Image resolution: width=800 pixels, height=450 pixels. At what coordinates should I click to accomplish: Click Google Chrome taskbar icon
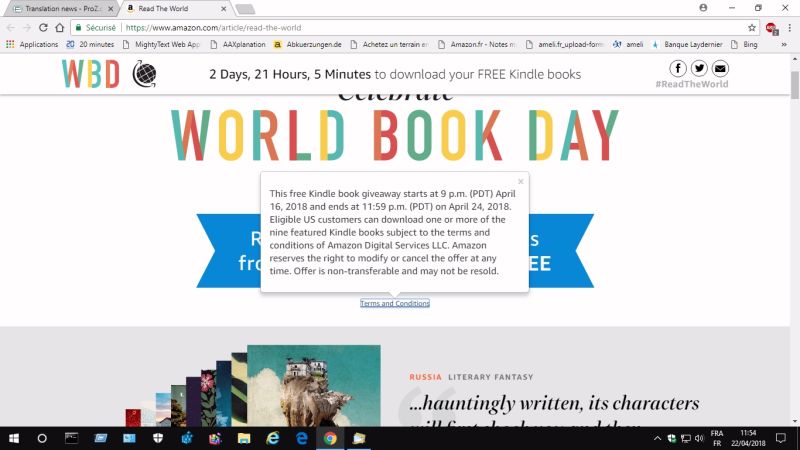click(330, 438)
